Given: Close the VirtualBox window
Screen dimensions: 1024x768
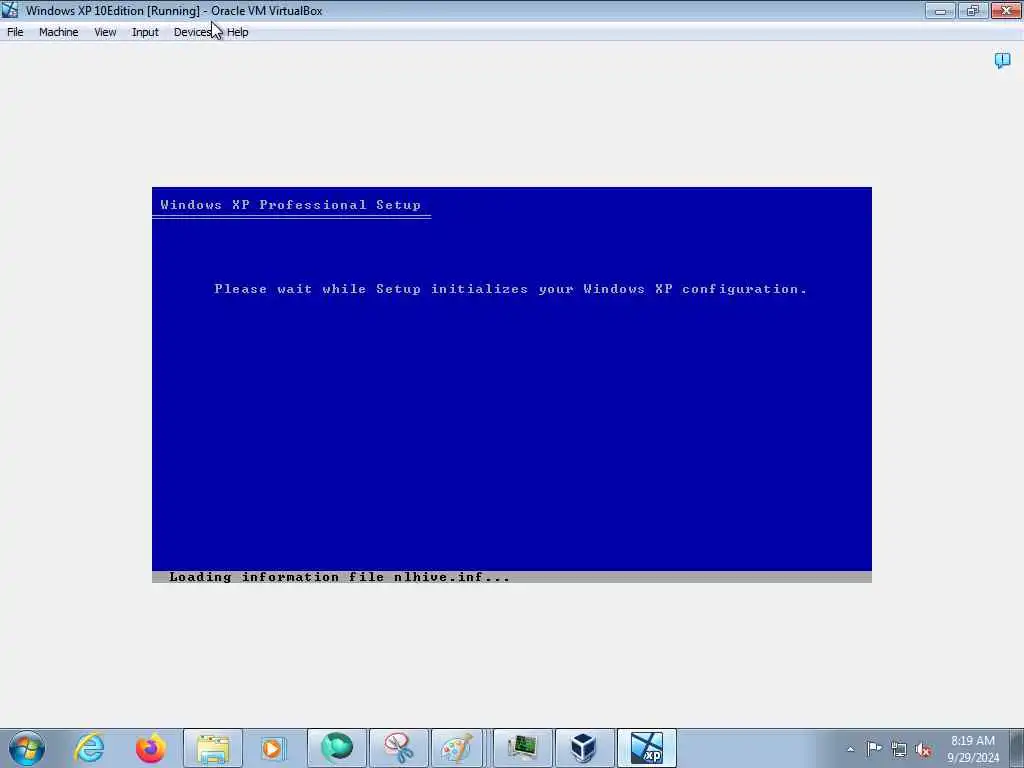Looking at the screenshot, I should [1006, 10].
